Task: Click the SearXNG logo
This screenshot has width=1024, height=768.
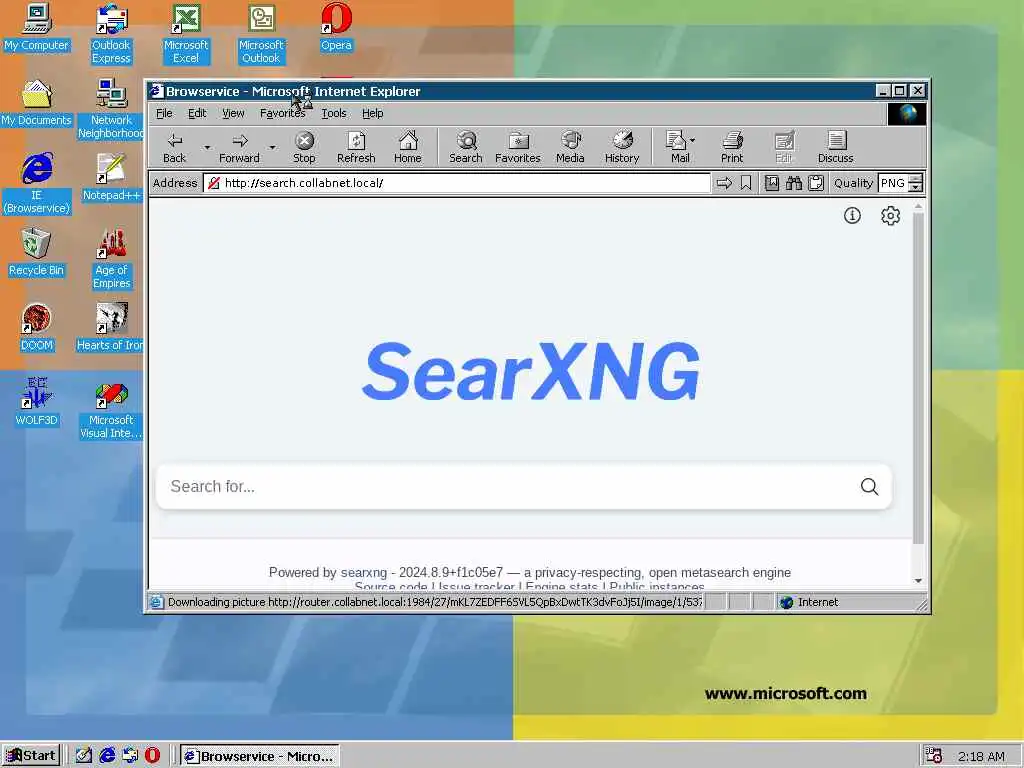Action: click(530, 371)
